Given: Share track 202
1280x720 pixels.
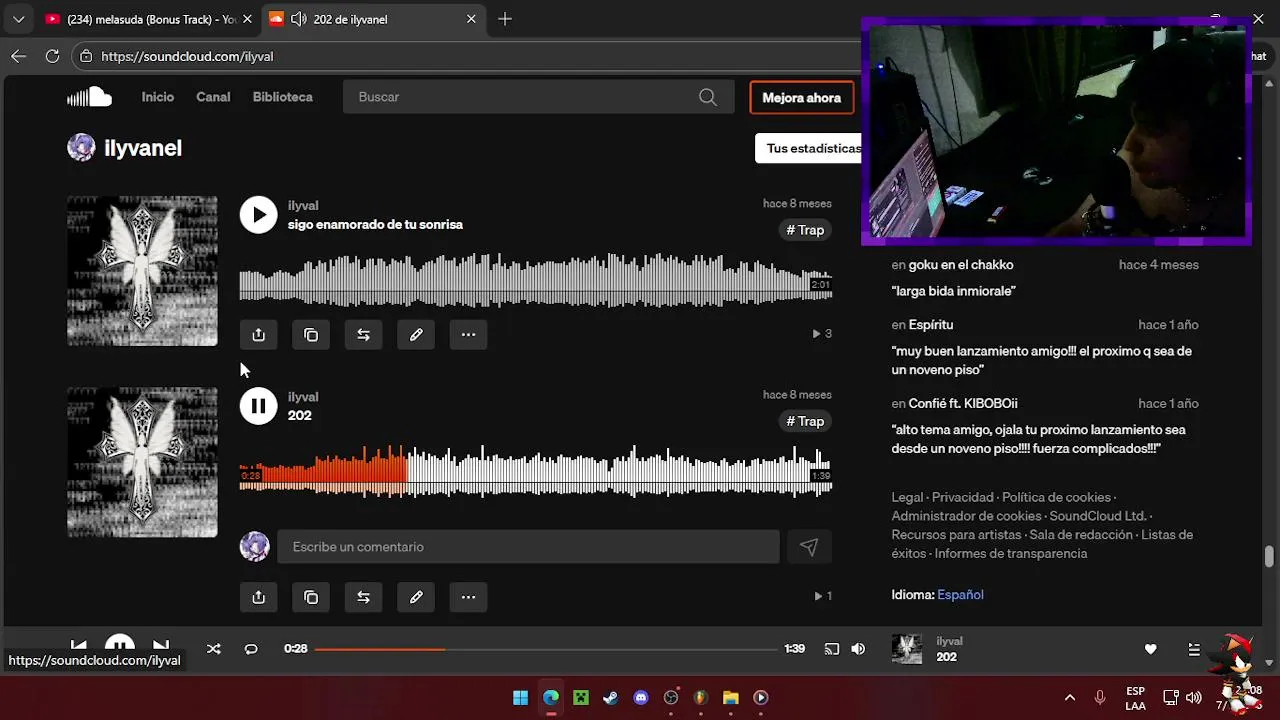Looking at the screenshot, I should click(x=258, y=597).
